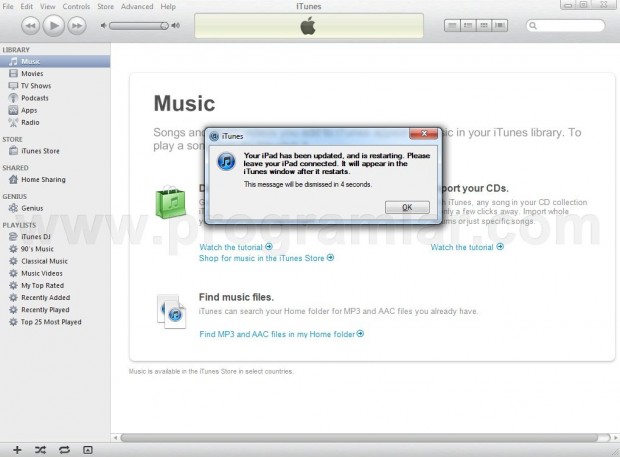Viewport: 620px width, 457px height.
Task: Select the Genius item
Action: point(32,208)
